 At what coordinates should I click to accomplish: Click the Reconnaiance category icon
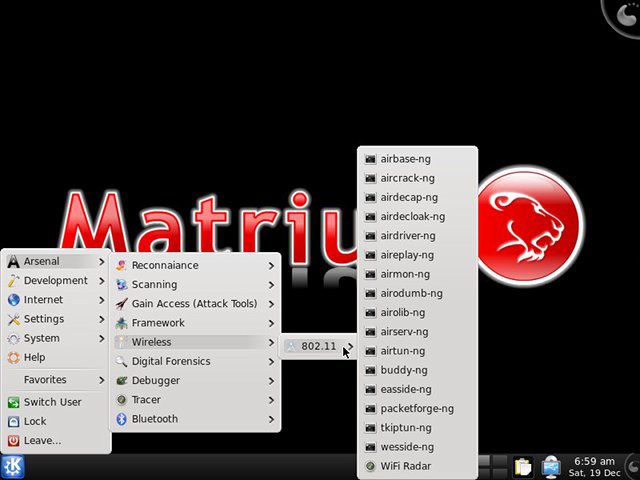(121, 265)
